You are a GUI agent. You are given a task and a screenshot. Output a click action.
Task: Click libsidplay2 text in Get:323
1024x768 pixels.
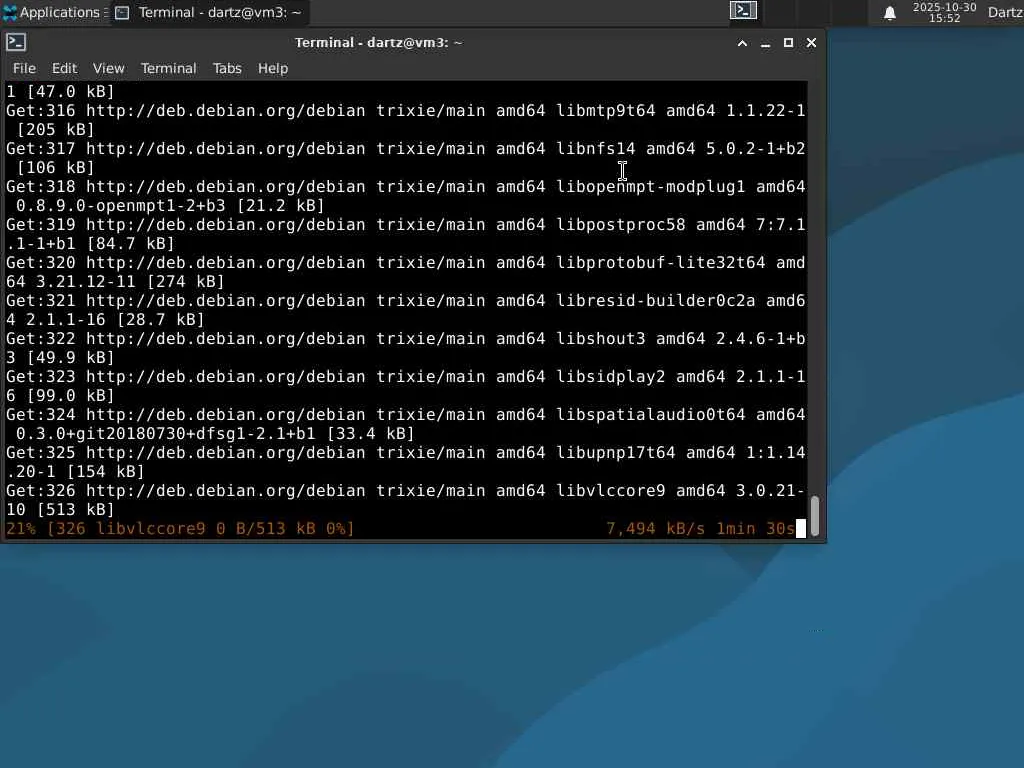[x=611, y=376]
